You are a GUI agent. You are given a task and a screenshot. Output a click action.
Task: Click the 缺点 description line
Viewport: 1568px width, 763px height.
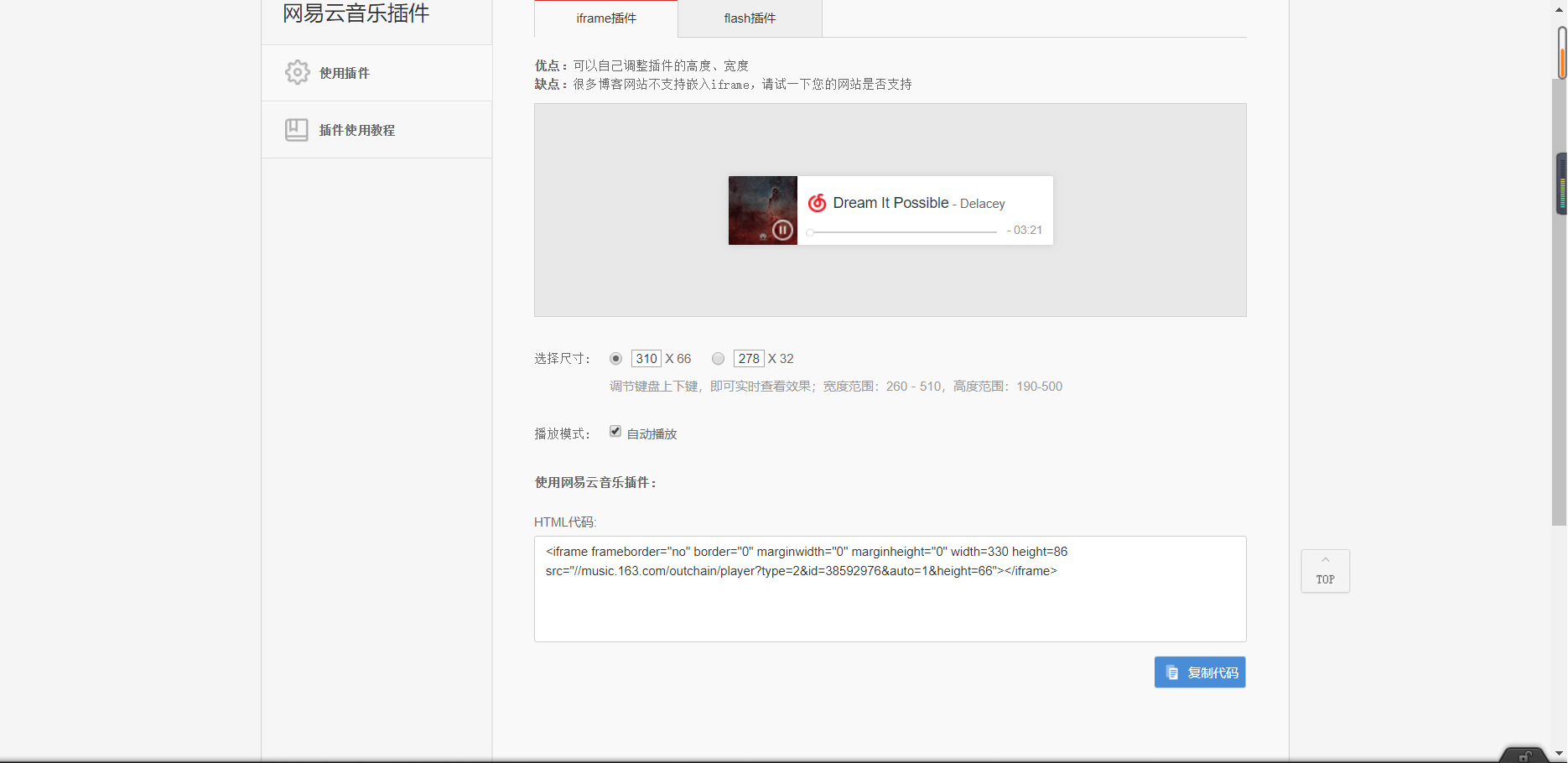(x=723, y=84)
